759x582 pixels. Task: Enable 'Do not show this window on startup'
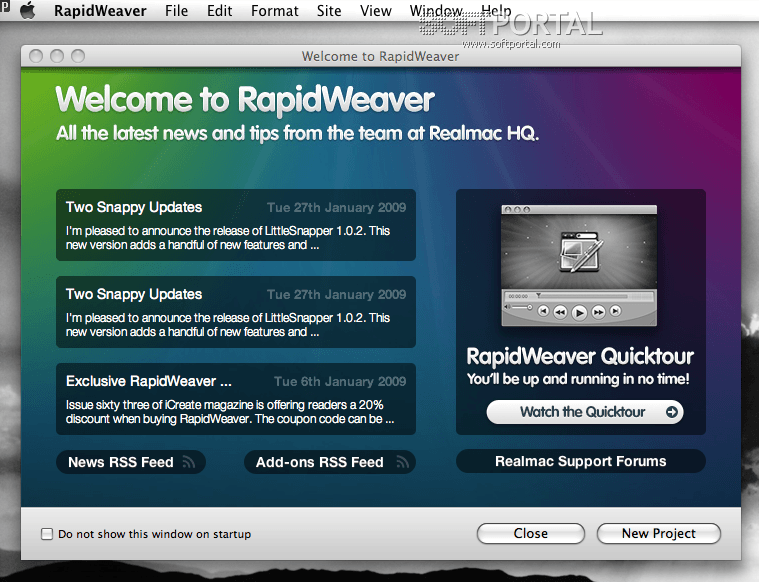47,534
